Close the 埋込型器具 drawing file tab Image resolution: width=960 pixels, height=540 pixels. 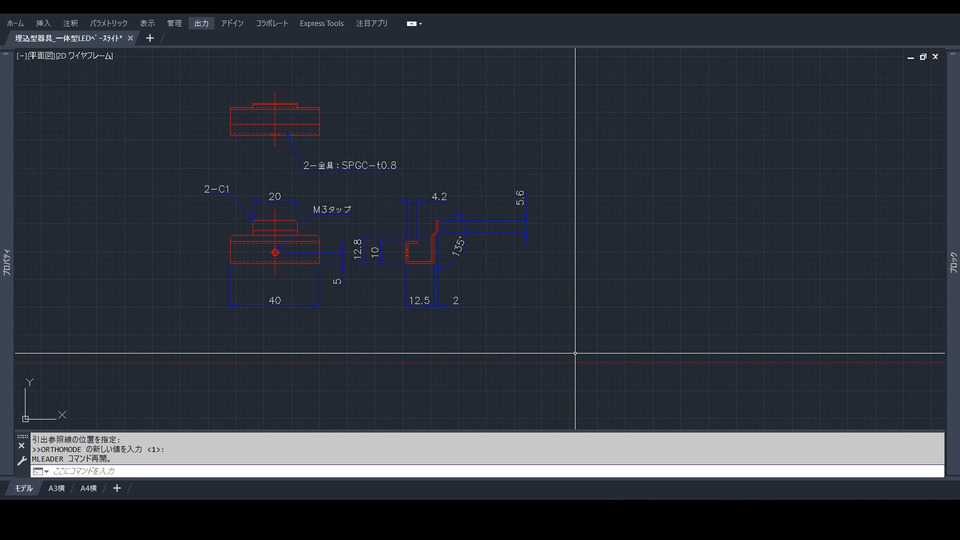tap(130, 38)
